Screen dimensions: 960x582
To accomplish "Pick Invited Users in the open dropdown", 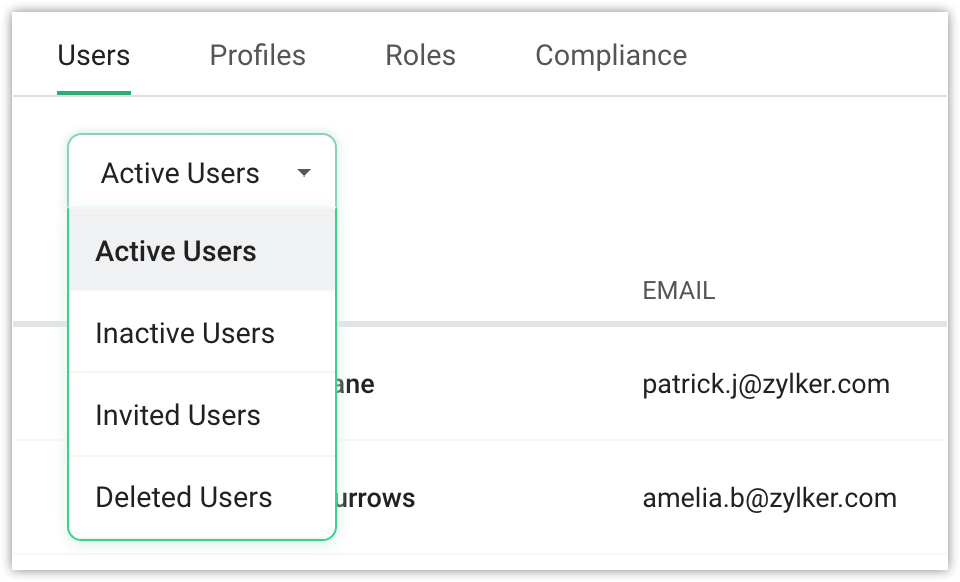I will point(178,415).
